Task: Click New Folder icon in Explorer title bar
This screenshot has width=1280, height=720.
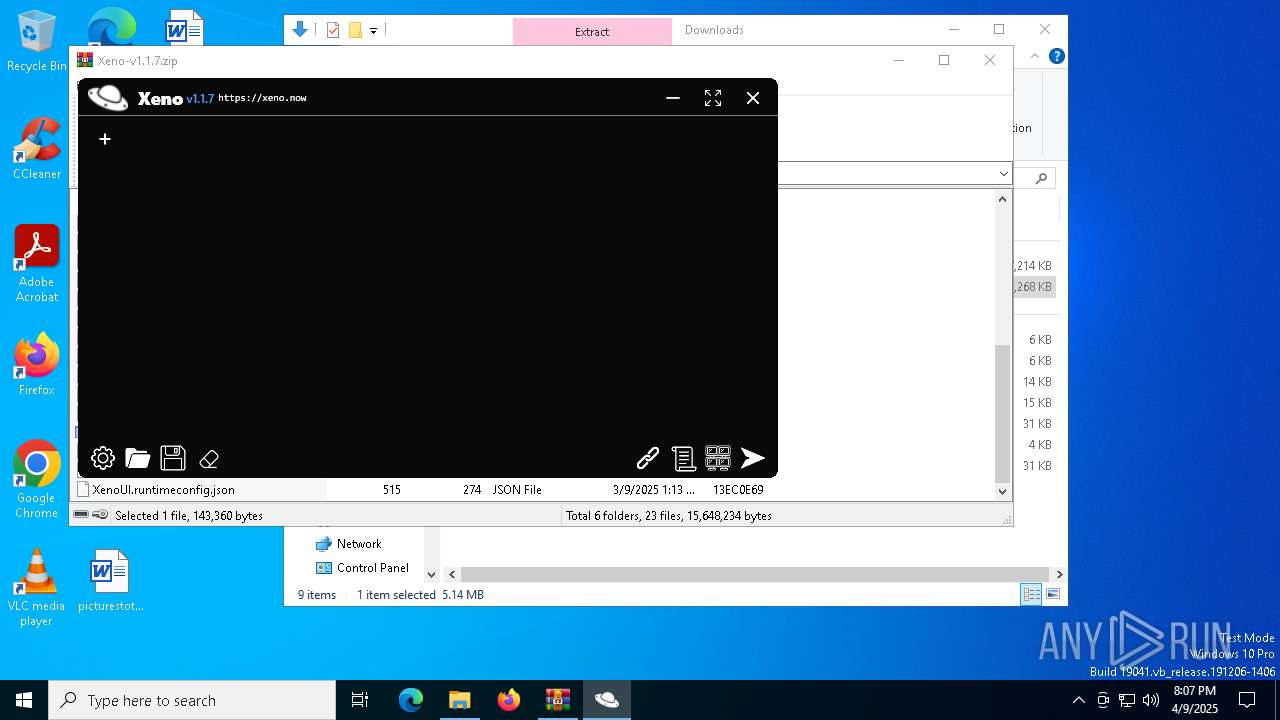Action: click(x=355, y=30)
